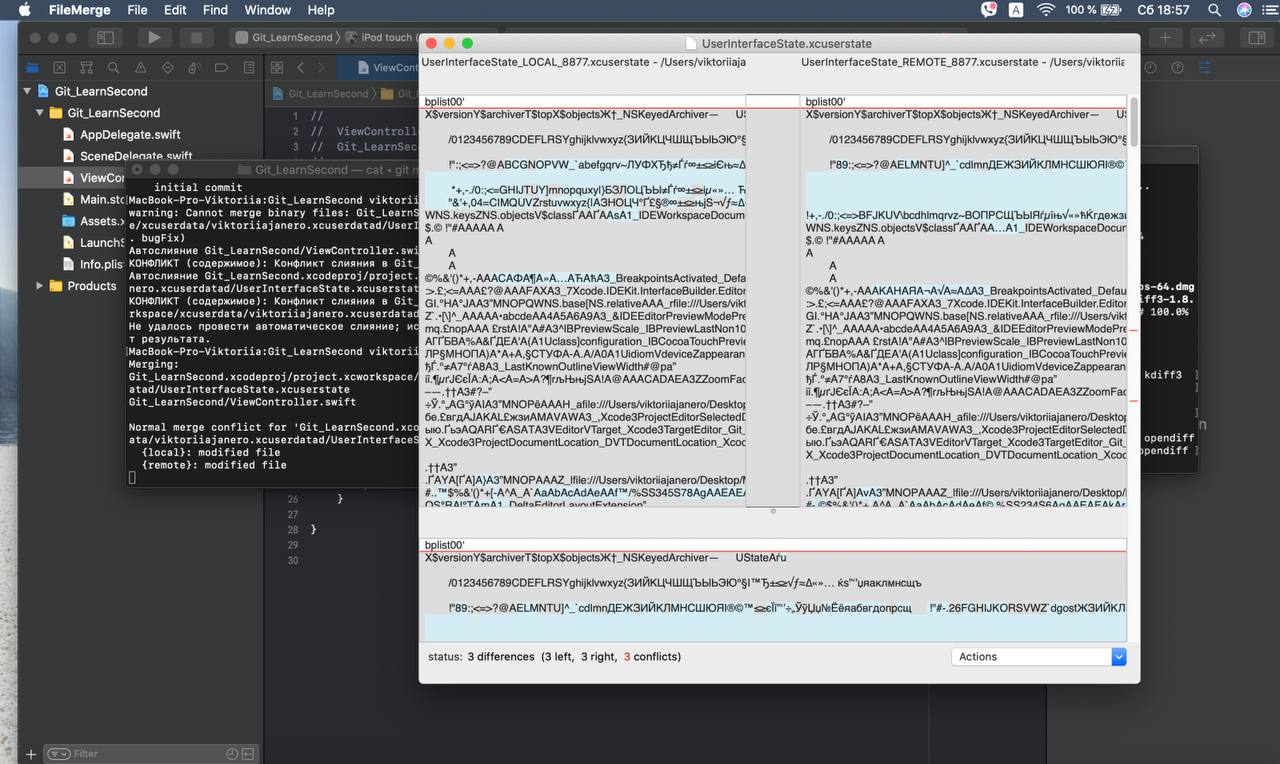Open Spotlight search in menu bar
This screenshot has width=1280, height=764.
[1214, 10]
